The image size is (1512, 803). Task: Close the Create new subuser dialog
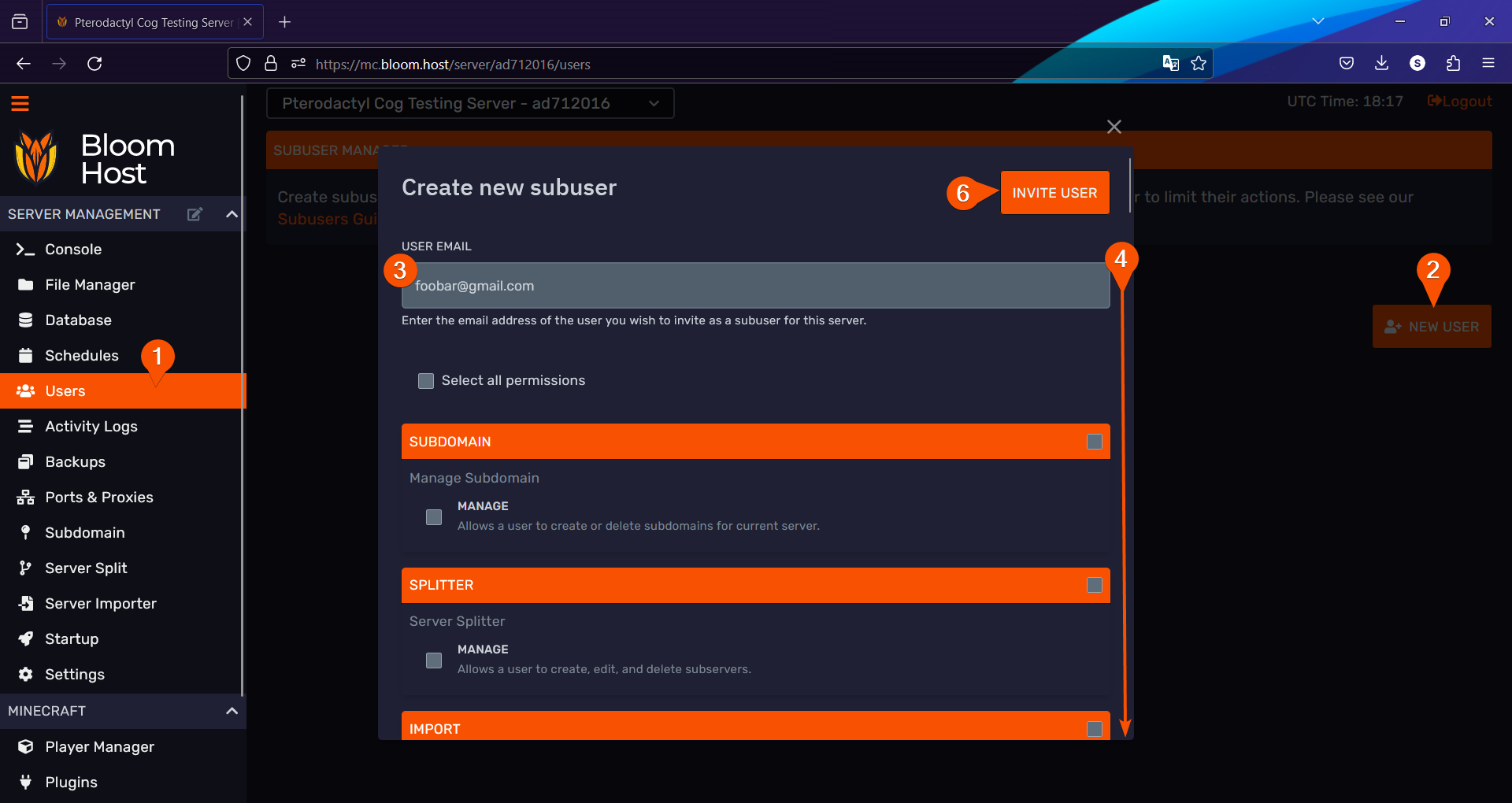[x=1114, y=127]
